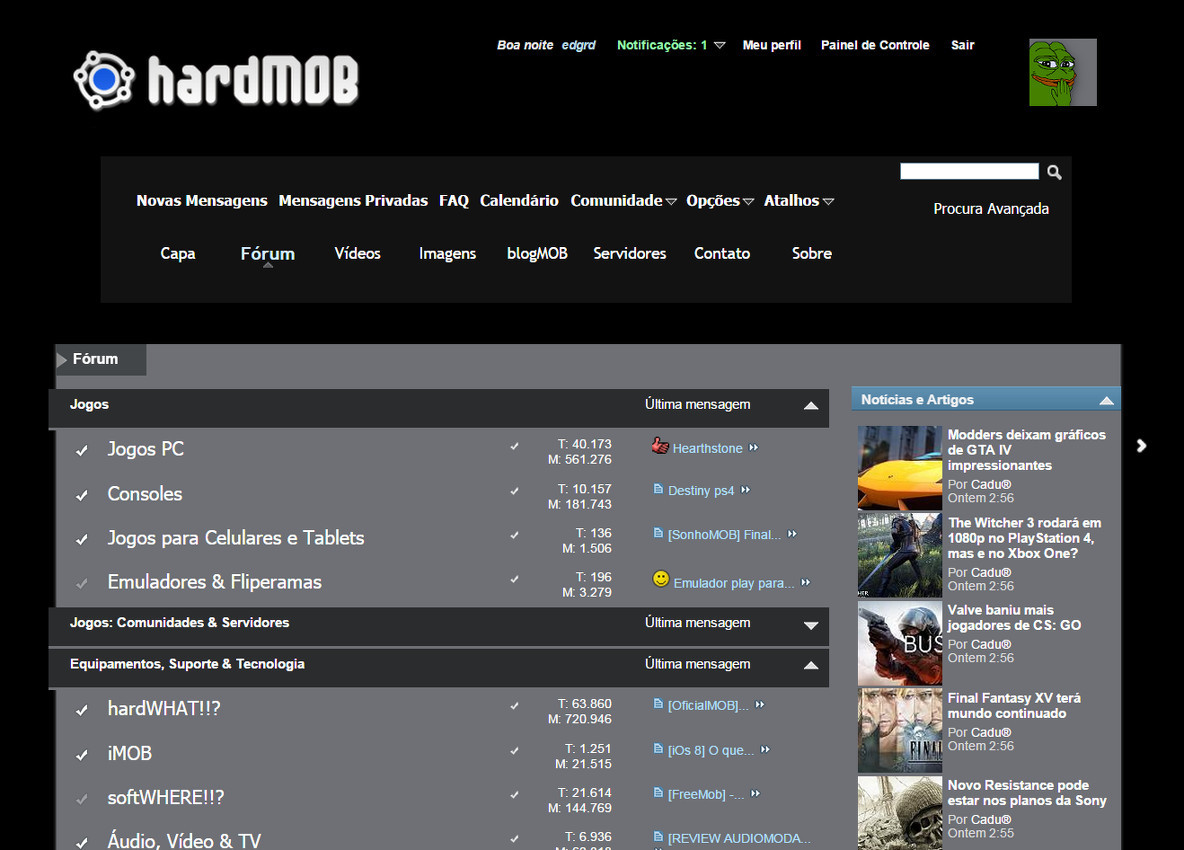This screenshot has height=850, width=1184.
Task: Open Emulador play para... thread
Action: point(733,584)
